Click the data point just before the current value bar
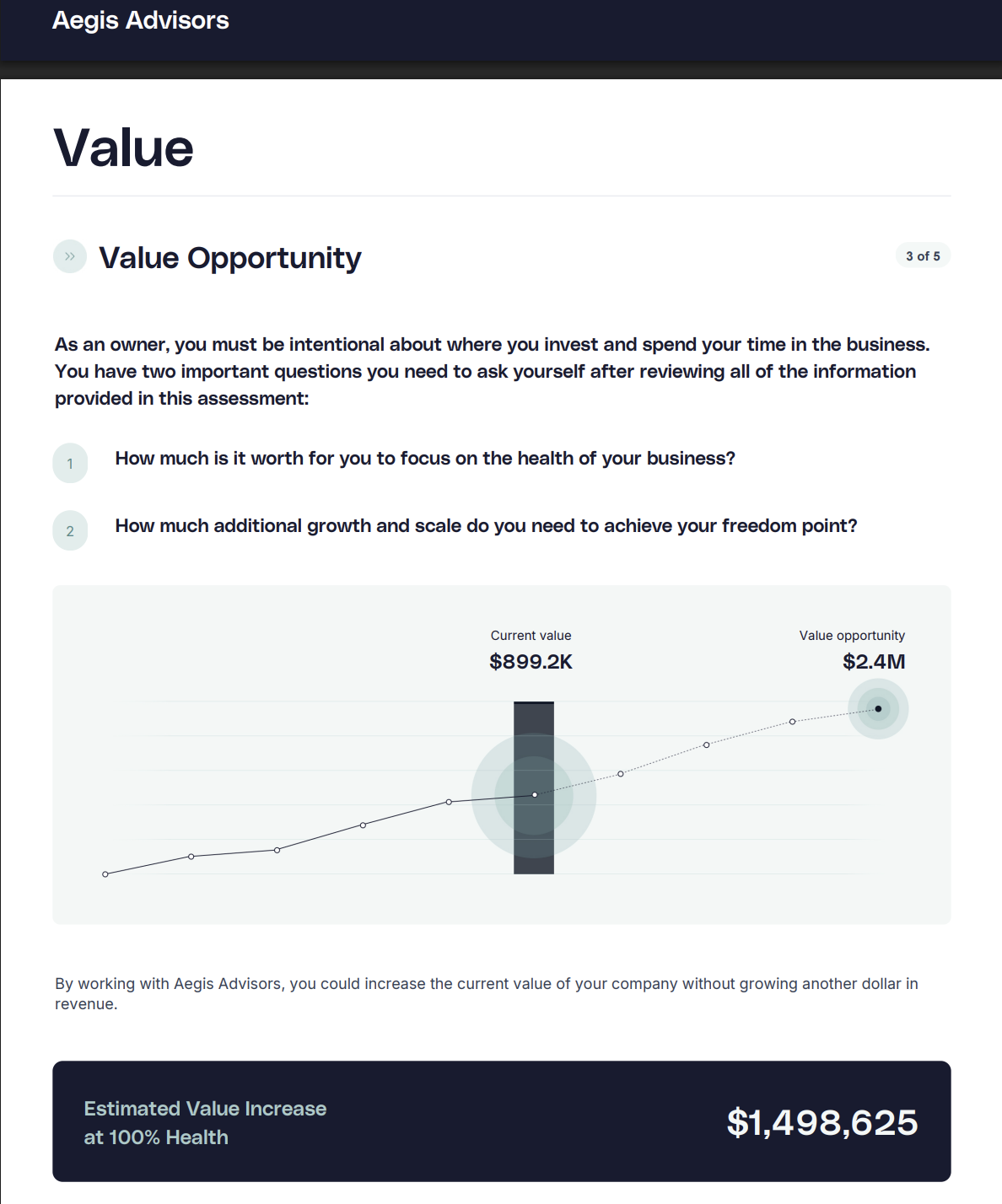Viewport: 1002px width, 1204px height. click(449, 802)
